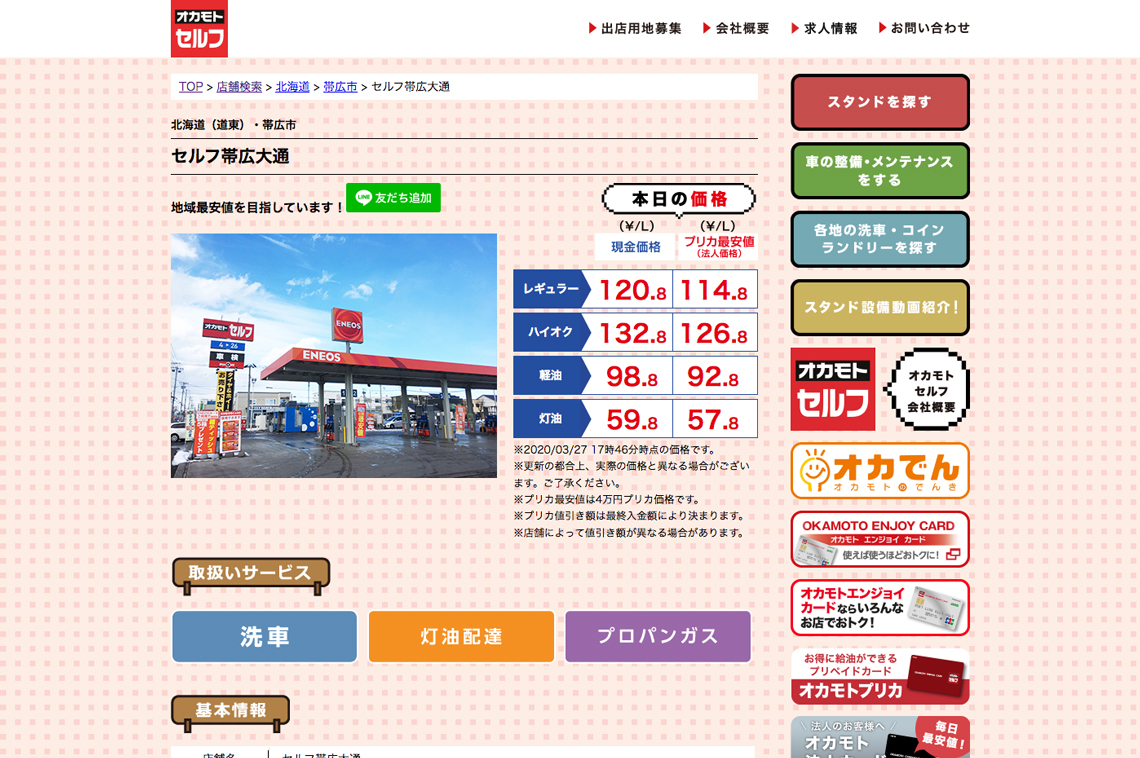Open the 求人情報 menu item
This screenshot has height=758, width=1140.
pos(824,28)
